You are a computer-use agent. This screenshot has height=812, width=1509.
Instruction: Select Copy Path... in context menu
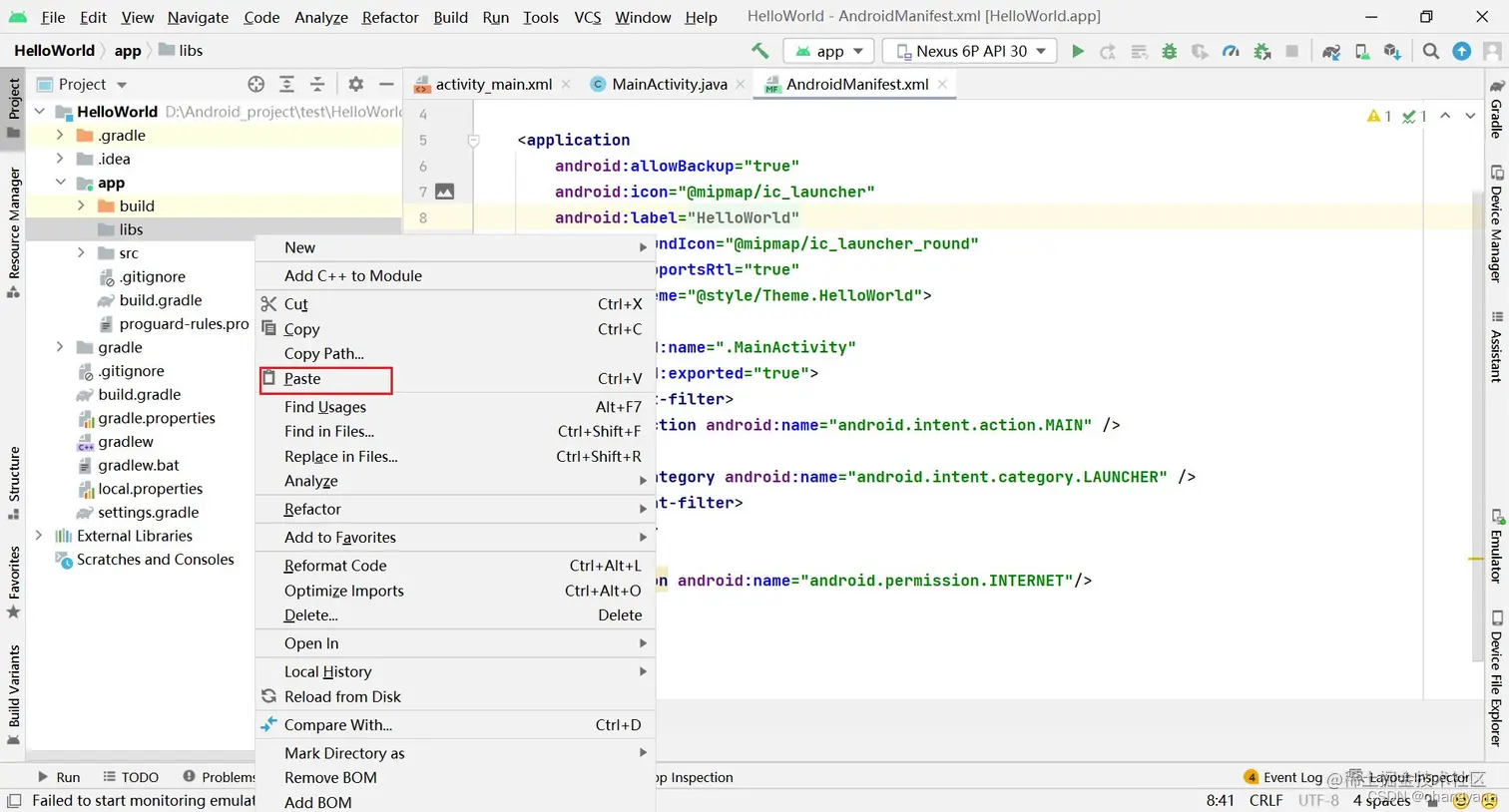pos(455,353)
